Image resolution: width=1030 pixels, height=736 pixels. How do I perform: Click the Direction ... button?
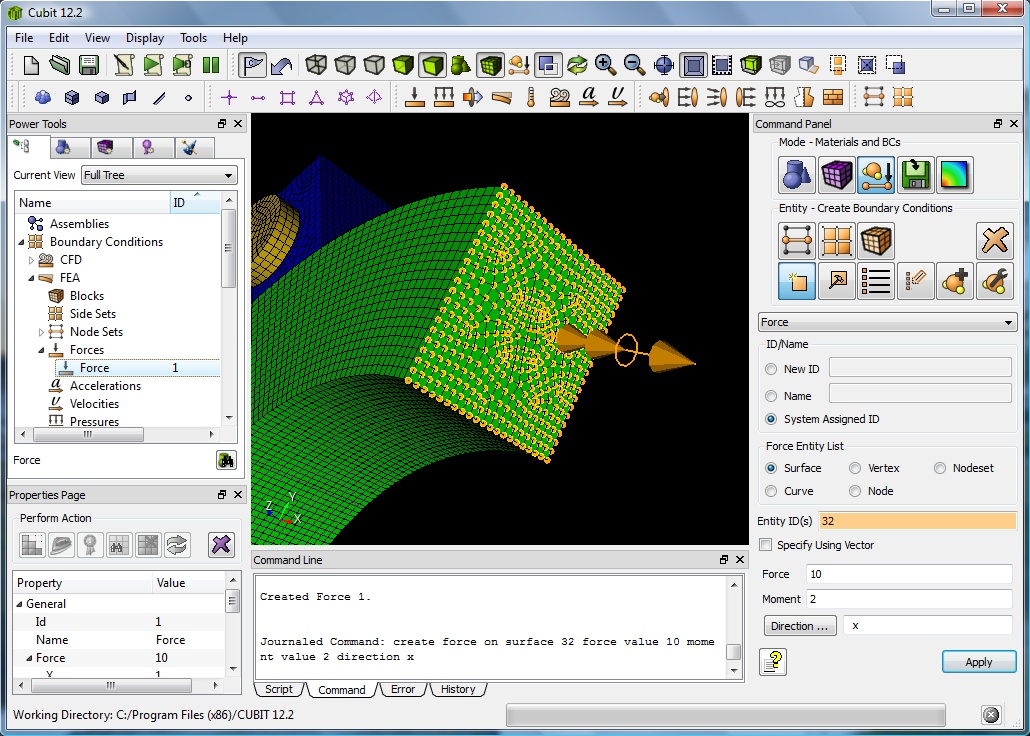pyautogui.click(x=799, y=626)
